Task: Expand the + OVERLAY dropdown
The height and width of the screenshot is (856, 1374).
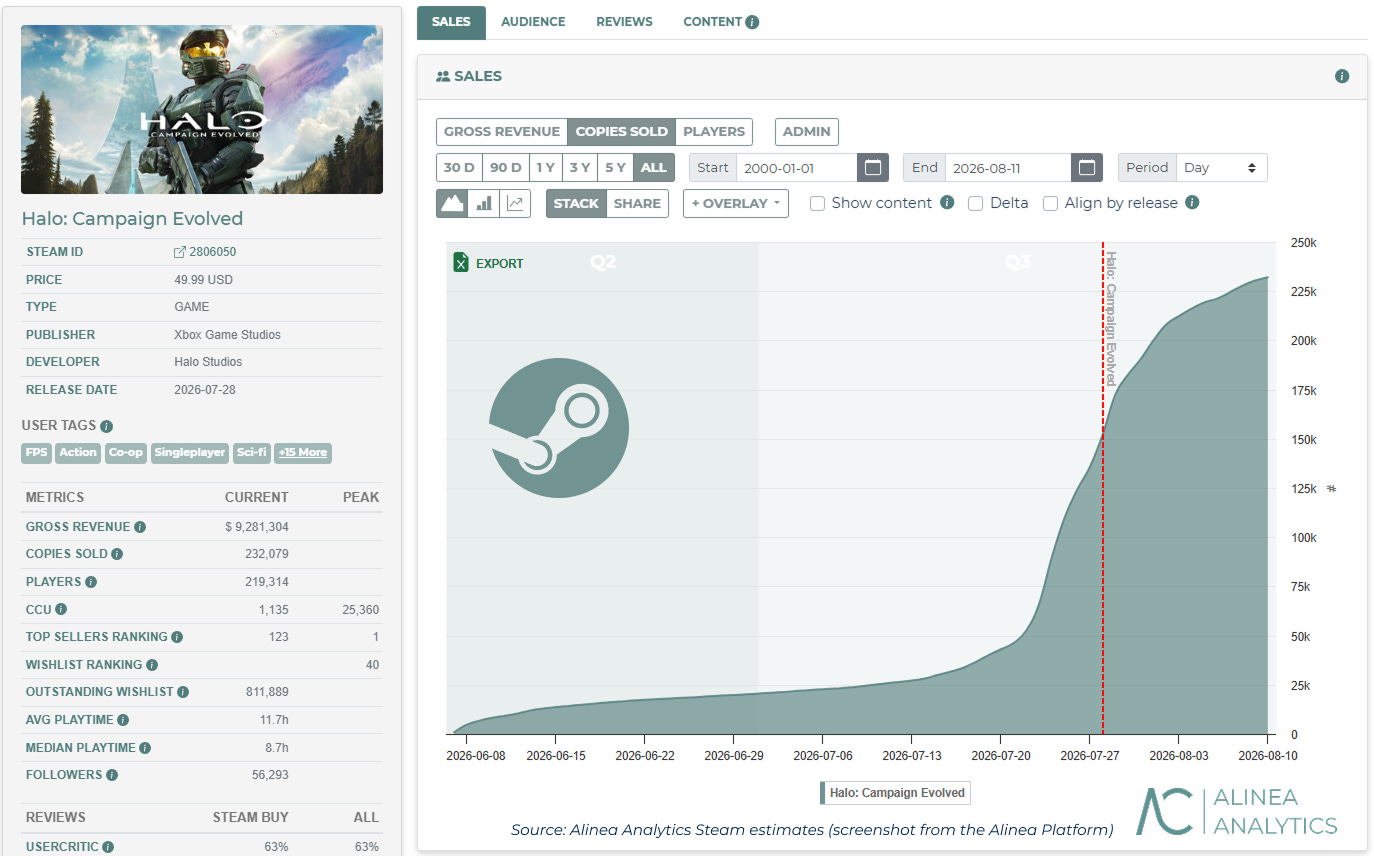Action: [736, 203]
